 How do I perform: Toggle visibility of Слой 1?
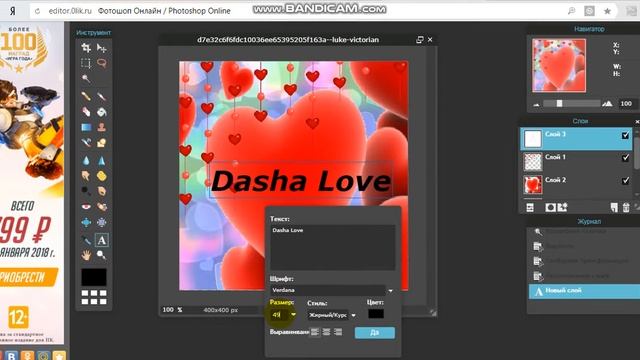(625, 157)
